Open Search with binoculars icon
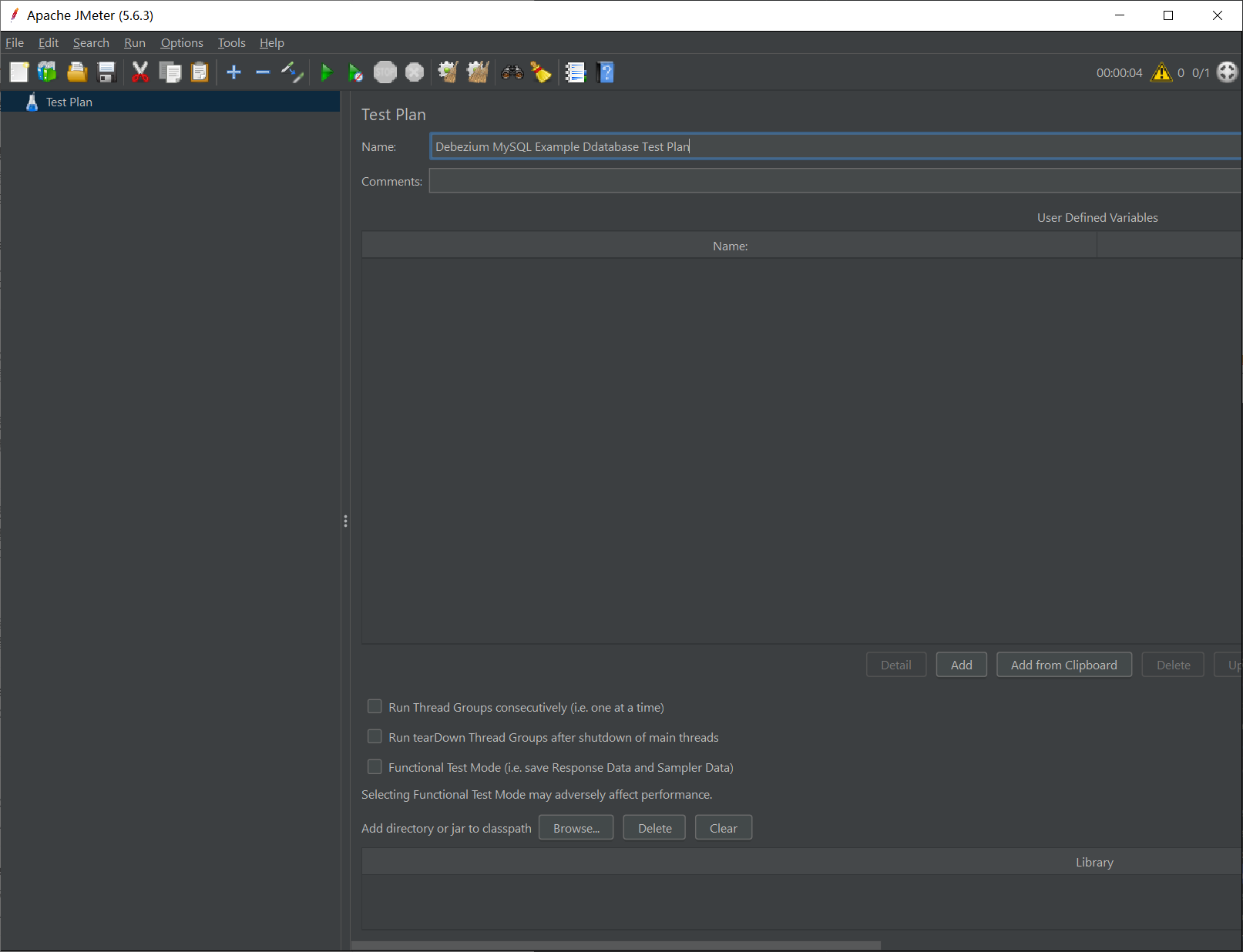 point(512,72)
